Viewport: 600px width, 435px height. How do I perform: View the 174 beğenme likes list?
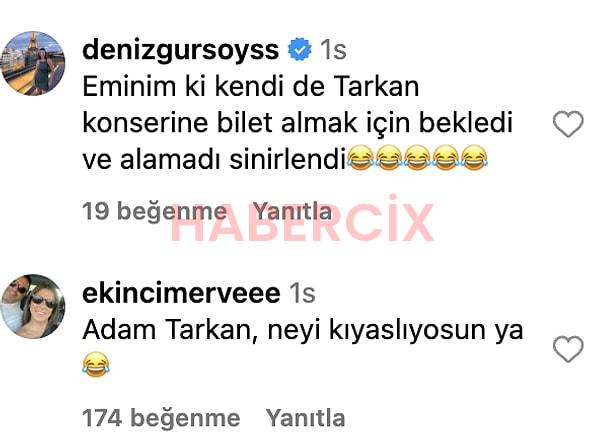pos(161,418)
